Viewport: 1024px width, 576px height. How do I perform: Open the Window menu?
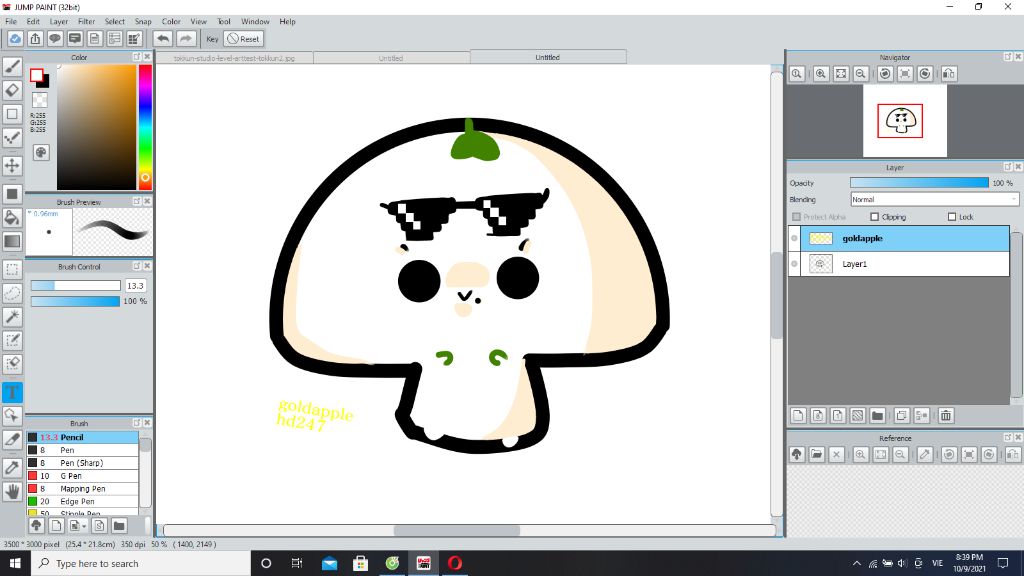pyautogui.click(x=255, y=22)
